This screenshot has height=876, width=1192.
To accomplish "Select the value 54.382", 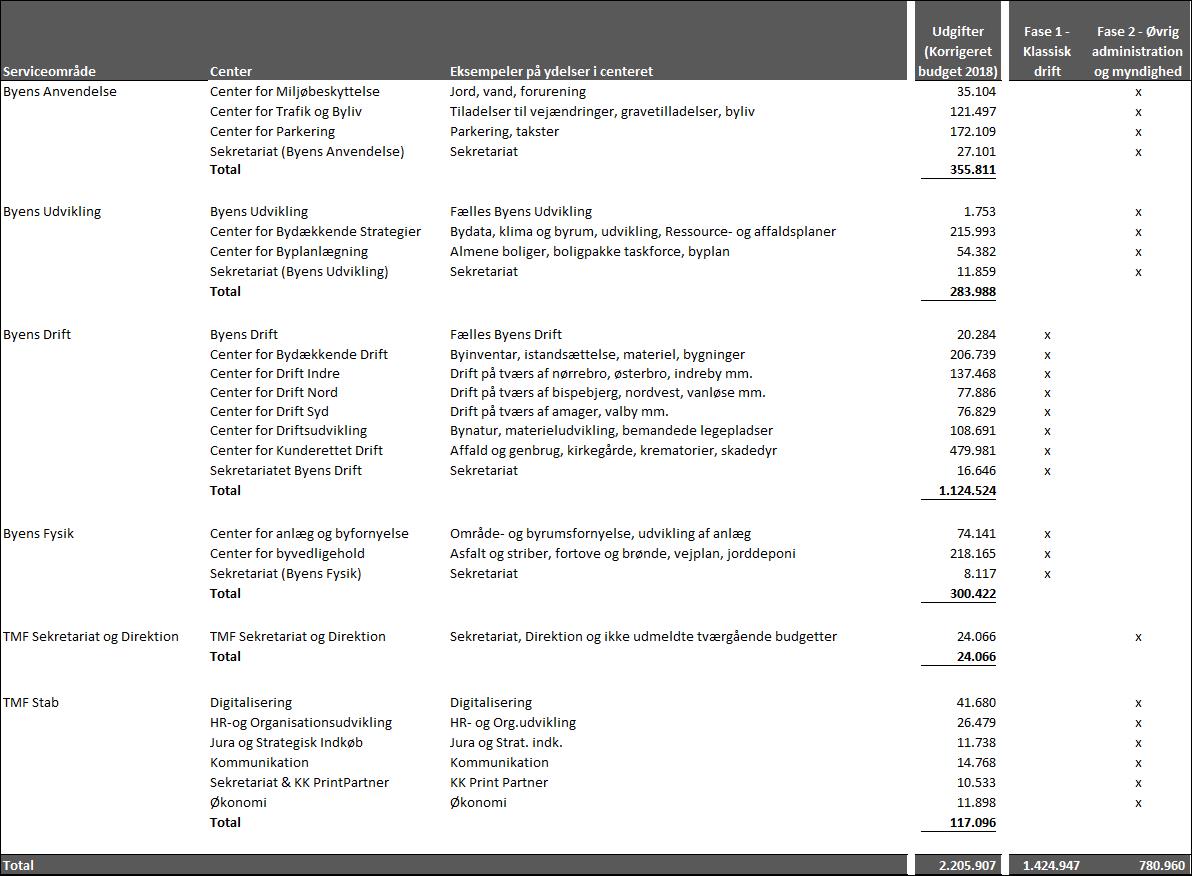I will (976, 252).
